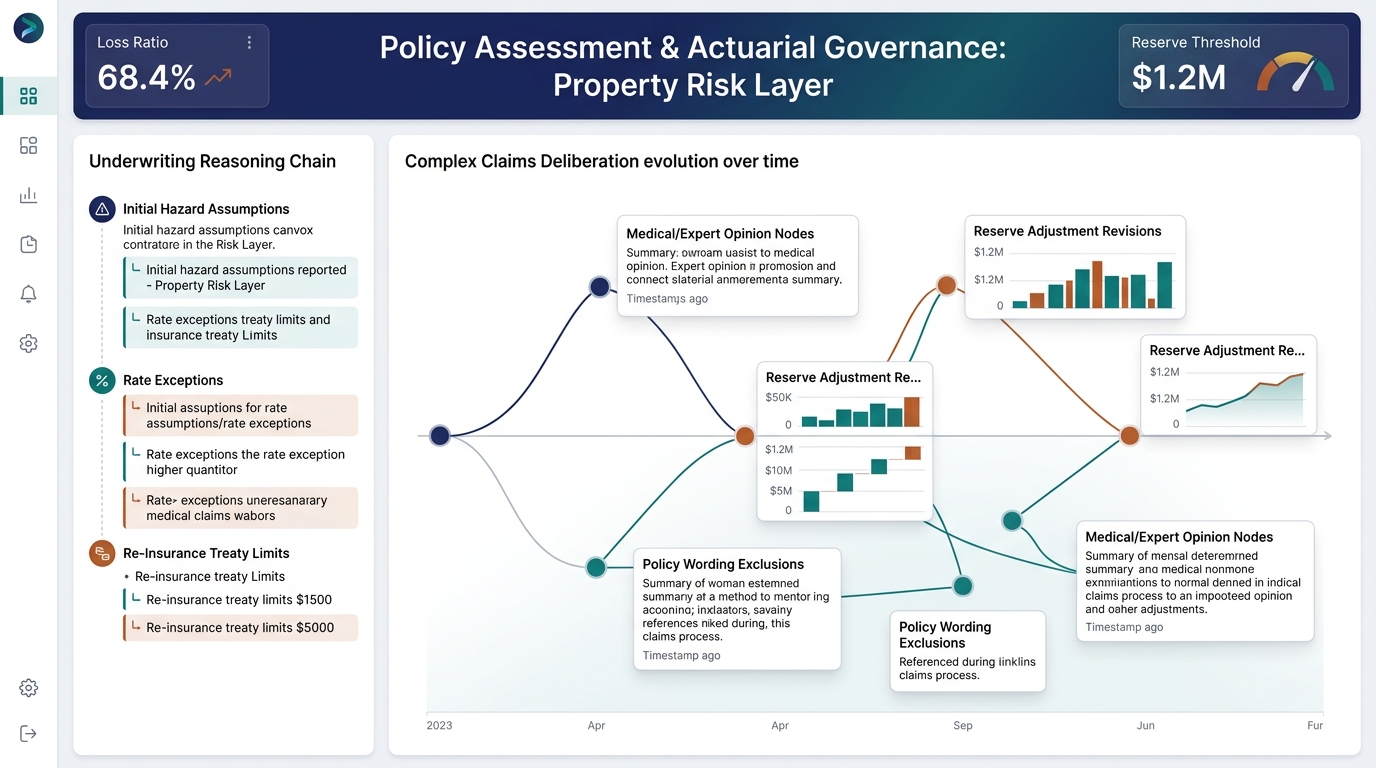The height and width of the screenshot is (768, 1376).
Task: Open the widgets icon below dashboard
Action: coord(28,146)
